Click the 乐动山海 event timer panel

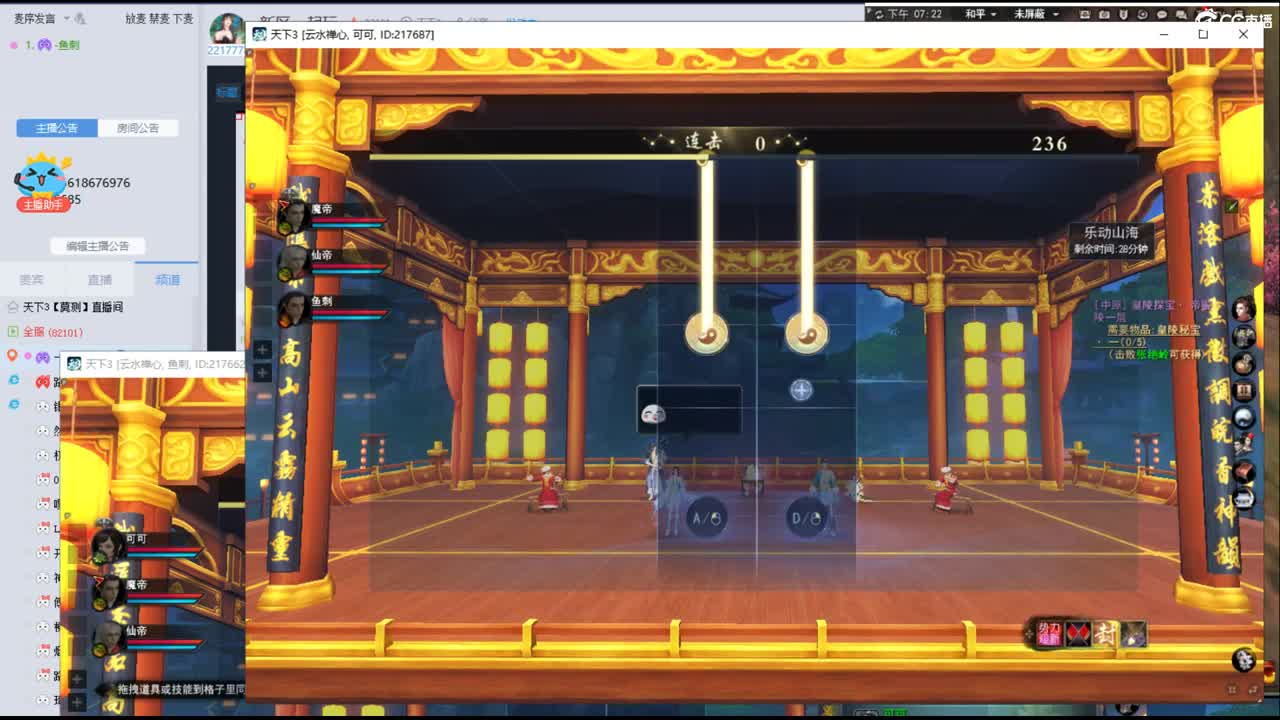pyautogui.click(x=1111, y=239)
